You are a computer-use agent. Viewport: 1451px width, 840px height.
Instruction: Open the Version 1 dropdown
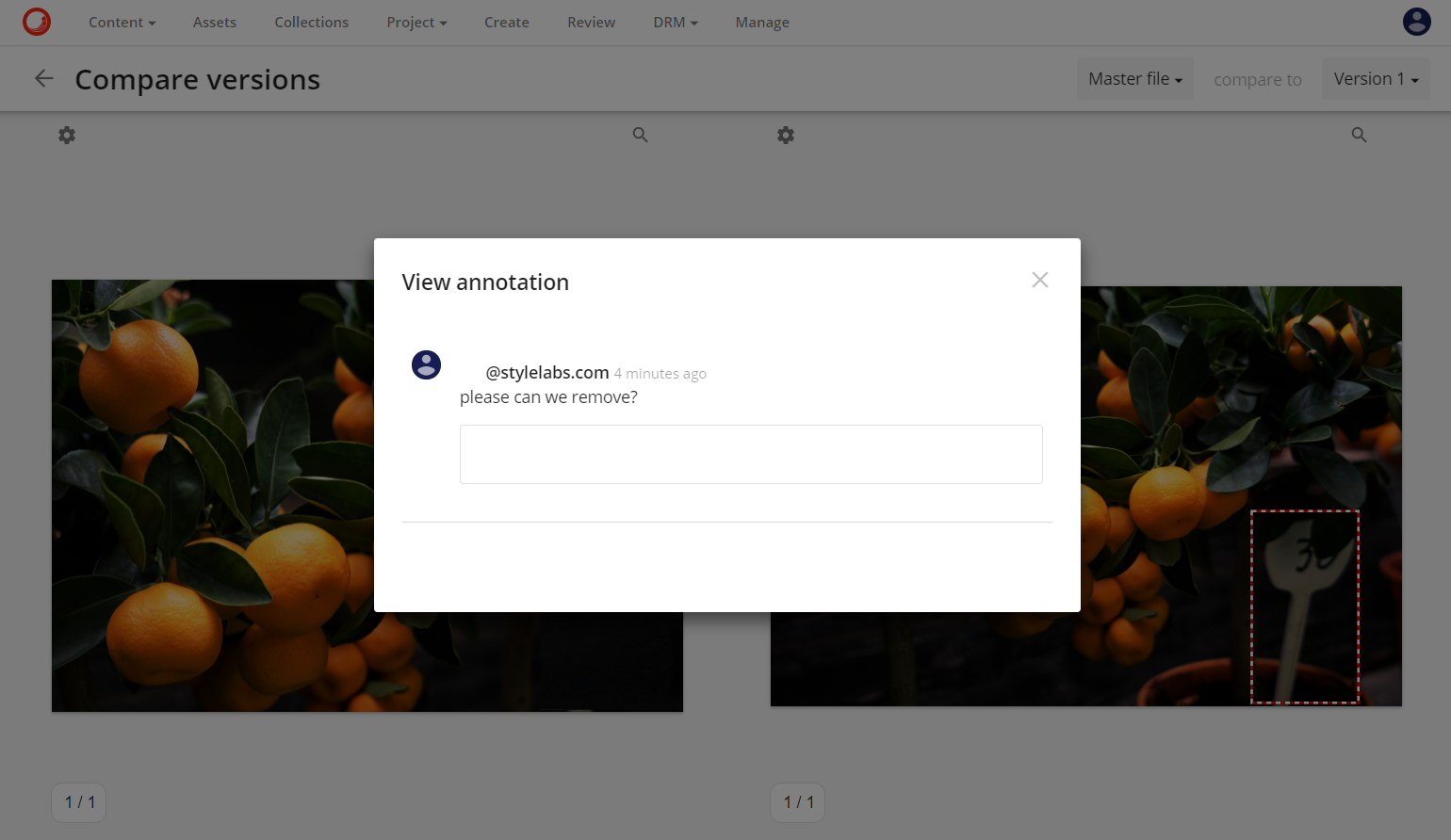1376,78
